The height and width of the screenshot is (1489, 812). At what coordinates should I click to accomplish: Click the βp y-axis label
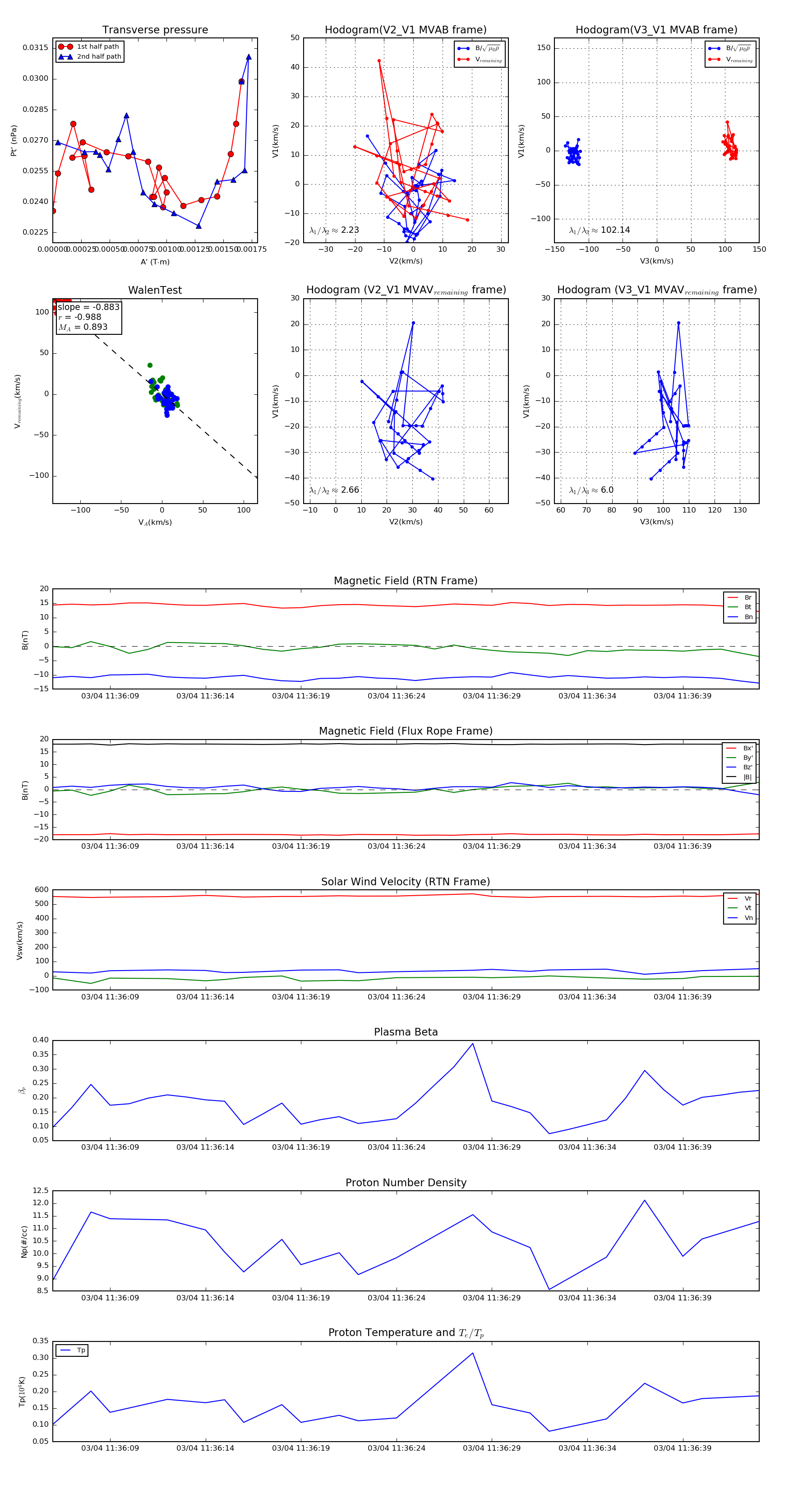click(x=23, y=1091)
